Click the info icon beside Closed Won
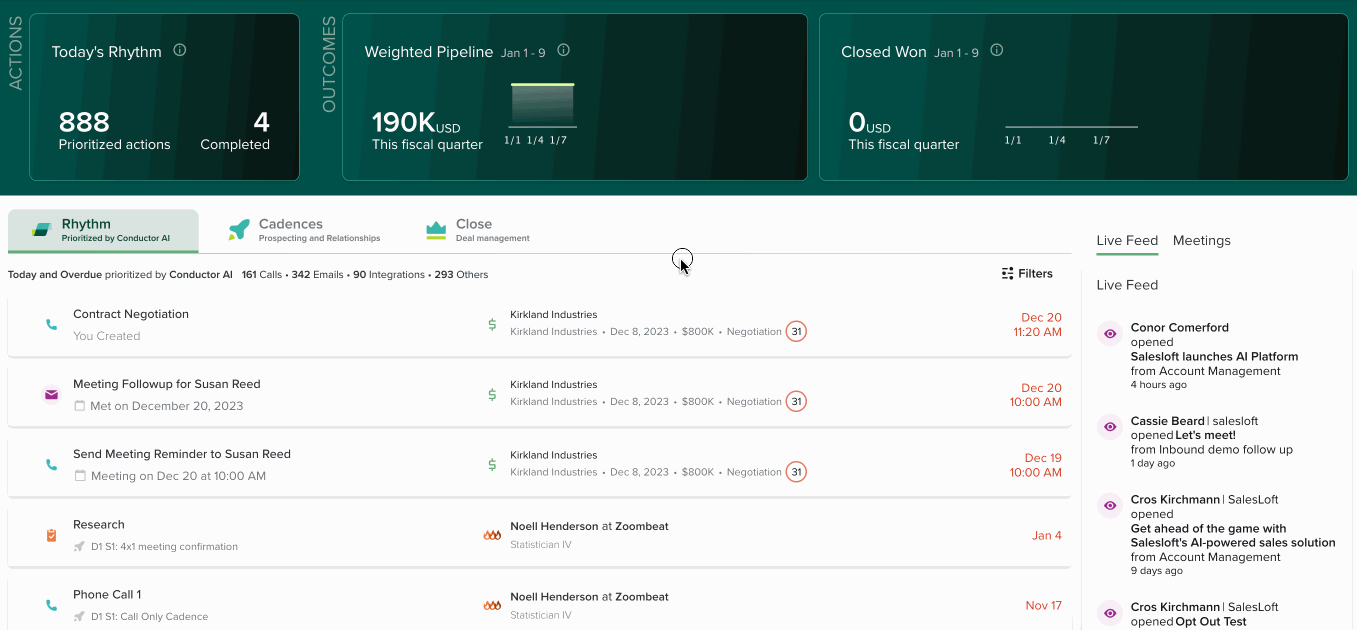The width and height of the screenshot is (1357, 630). click(x=996, y=49)
